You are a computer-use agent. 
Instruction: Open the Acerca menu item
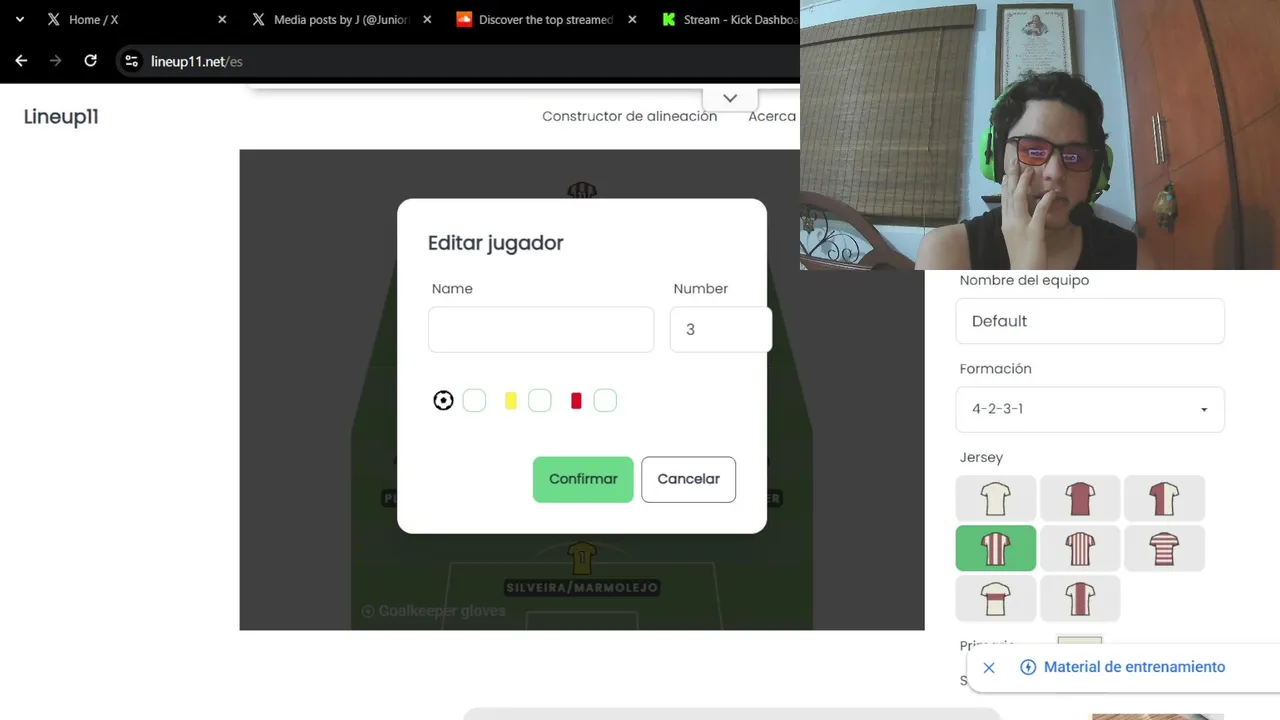772,116
